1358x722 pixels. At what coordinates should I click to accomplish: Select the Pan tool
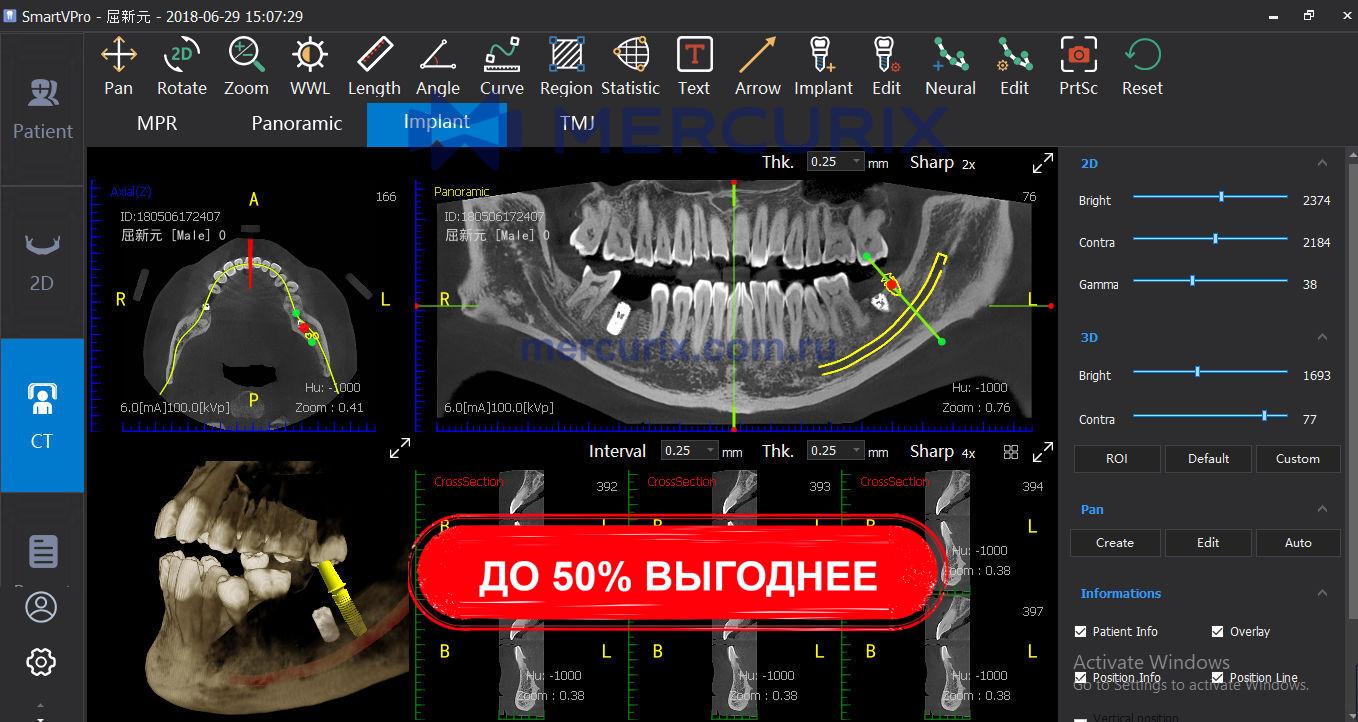118,66
